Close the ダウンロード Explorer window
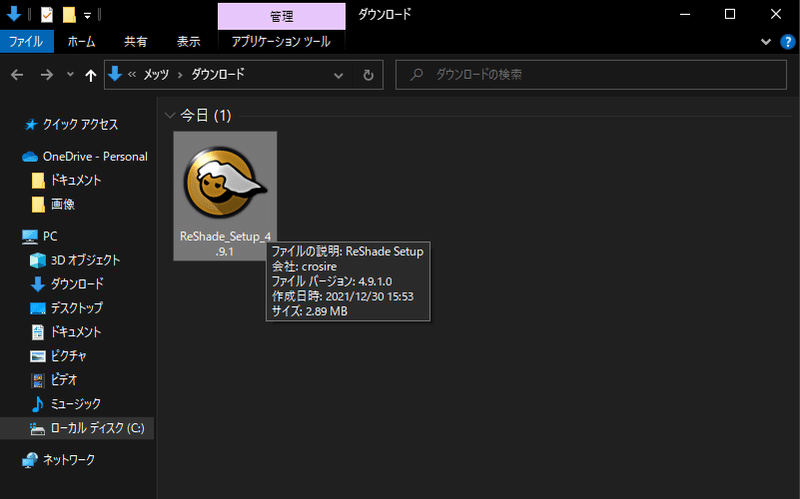This screenshot has width=800, height=499. [x=776, y=14]
